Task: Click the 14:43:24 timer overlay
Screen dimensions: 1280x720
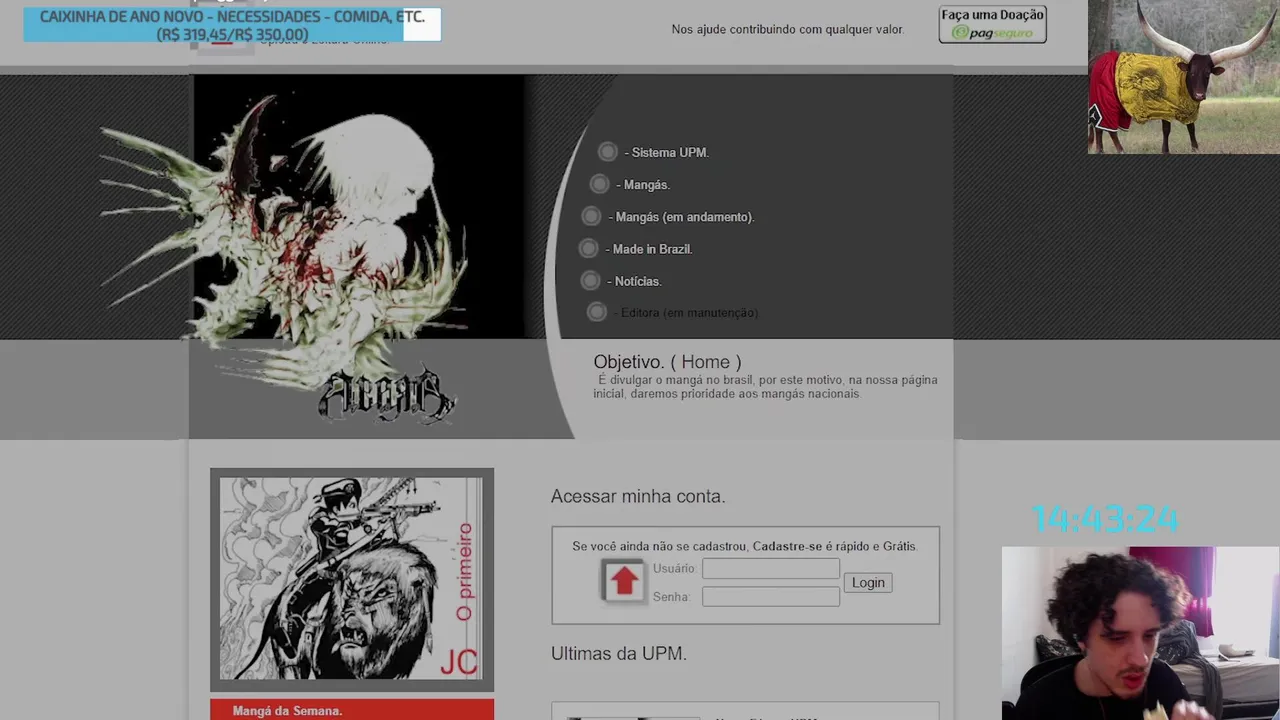Action: click(x=1105, y=520)
